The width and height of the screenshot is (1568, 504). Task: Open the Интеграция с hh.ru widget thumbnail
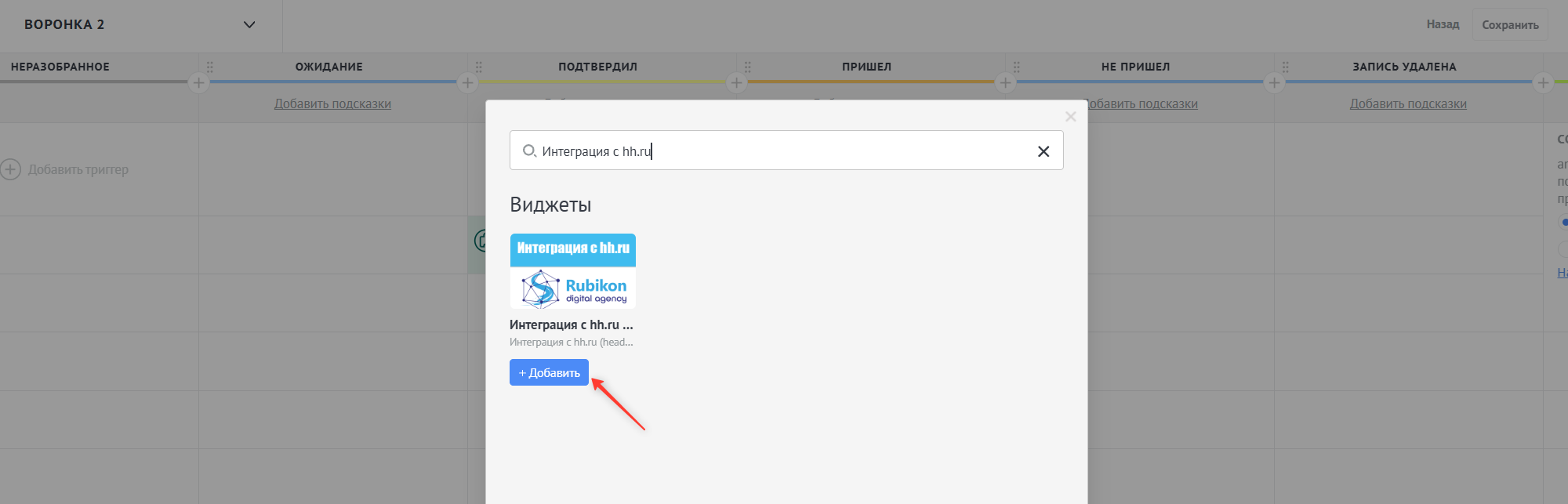pos(573,271)
